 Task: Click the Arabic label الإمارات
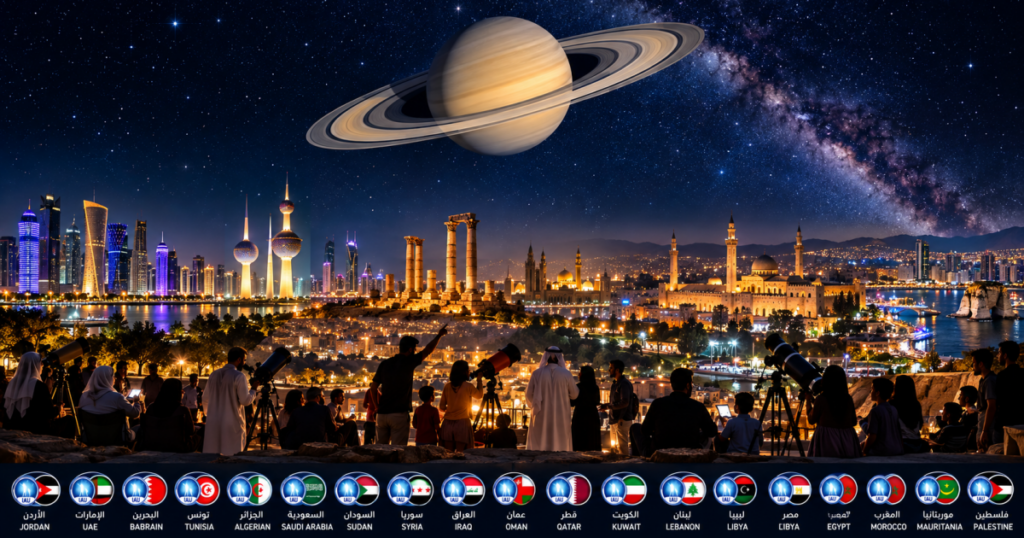coord(91,515)
